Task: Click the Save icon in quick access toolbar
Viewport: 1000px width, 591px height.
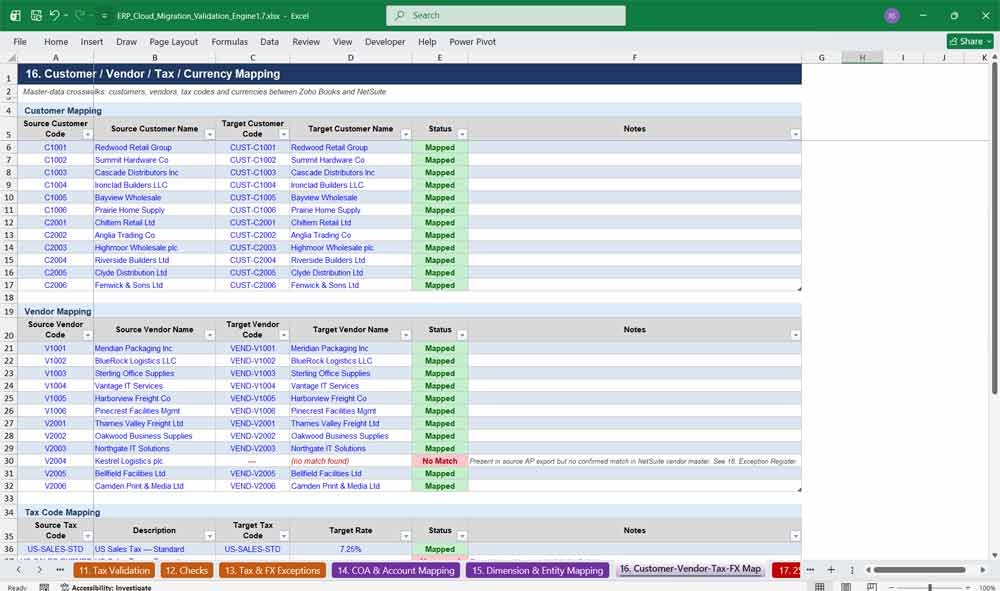Action: coord(36,15)
